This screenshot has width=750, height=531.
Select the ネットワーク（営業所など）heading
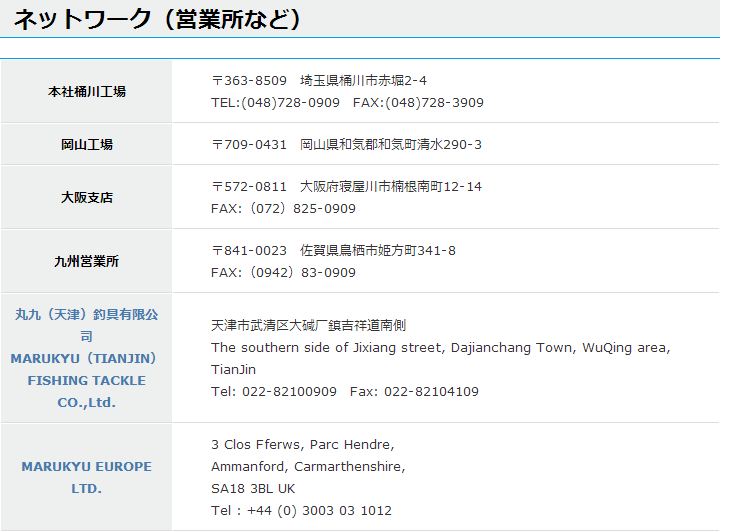click(x=158, y=20)
